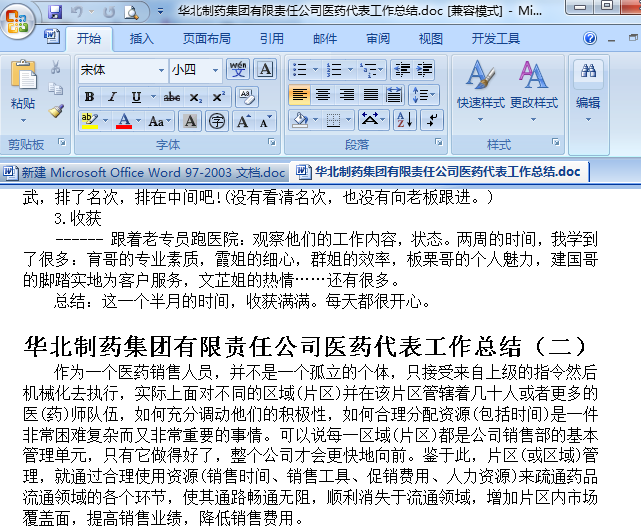Viewport: 641px width, 530px height.
Task: Expand font color dropdown arrow
Action: tap(139, 121)
